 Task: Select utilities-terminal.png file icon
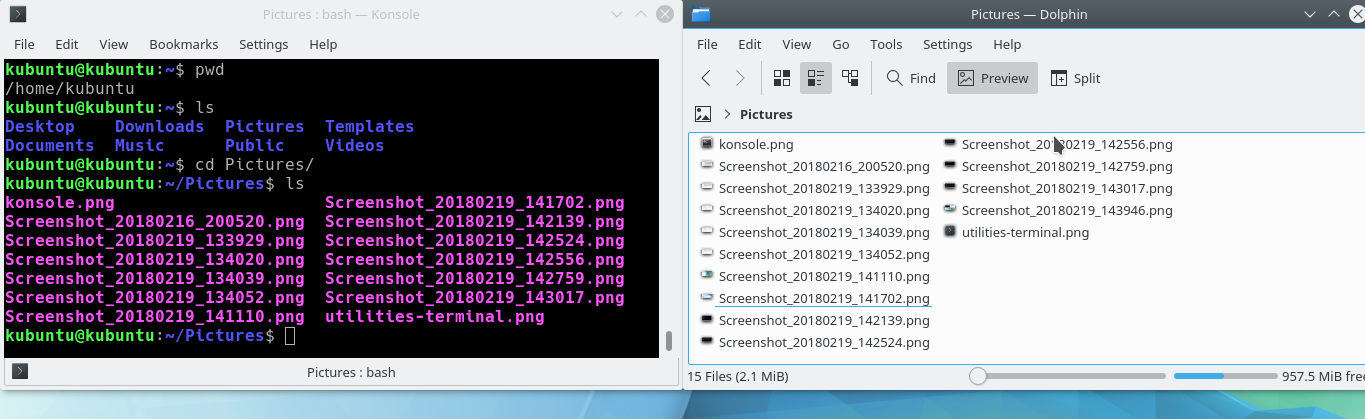click(950, 232)
